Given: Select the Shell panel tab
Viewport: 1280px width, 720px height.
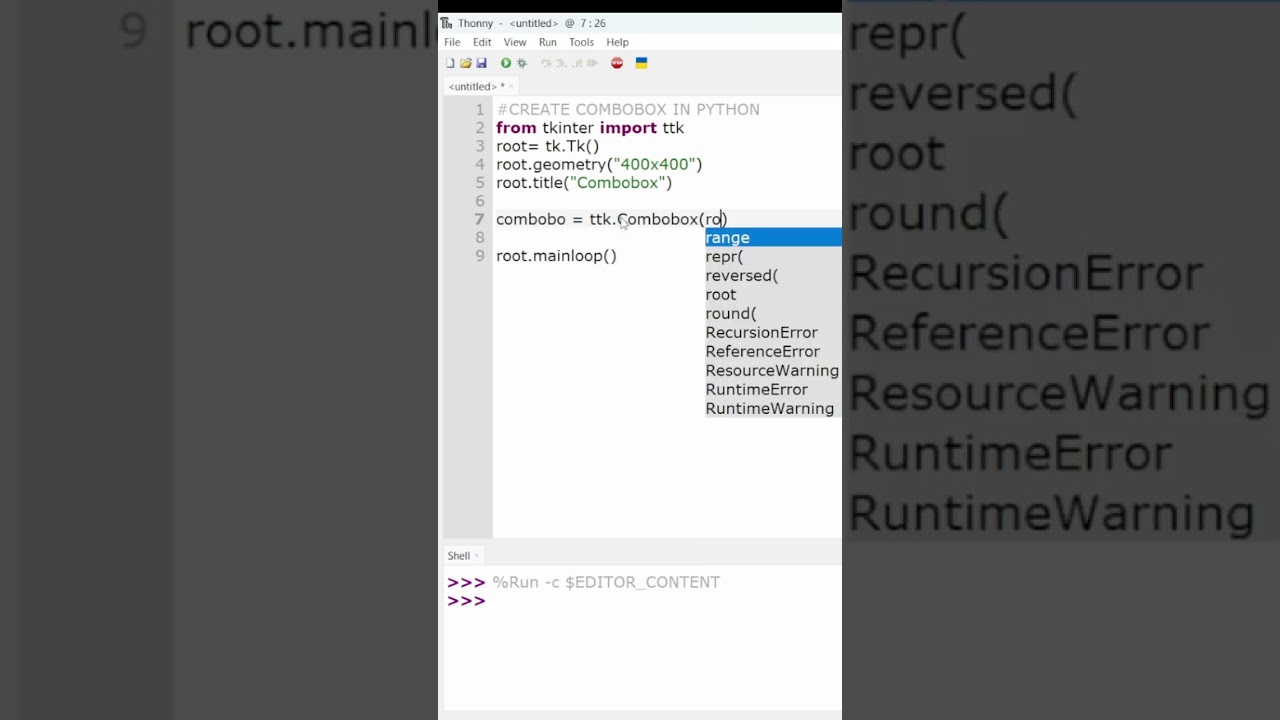Looking at the screenshot, I should 458,556.
